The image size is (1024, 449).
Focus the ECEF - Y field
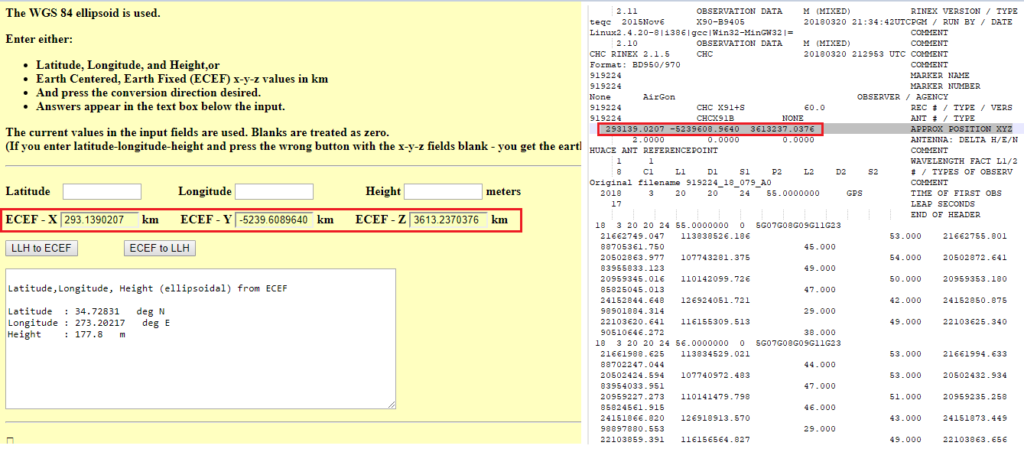click(274, 220)
